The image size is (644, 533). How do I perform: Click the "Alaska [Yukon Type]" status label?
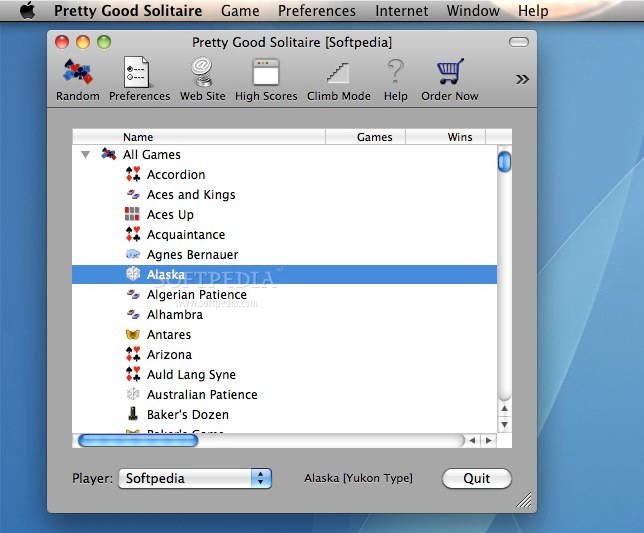pyautogui.click(x=358, y=478)
